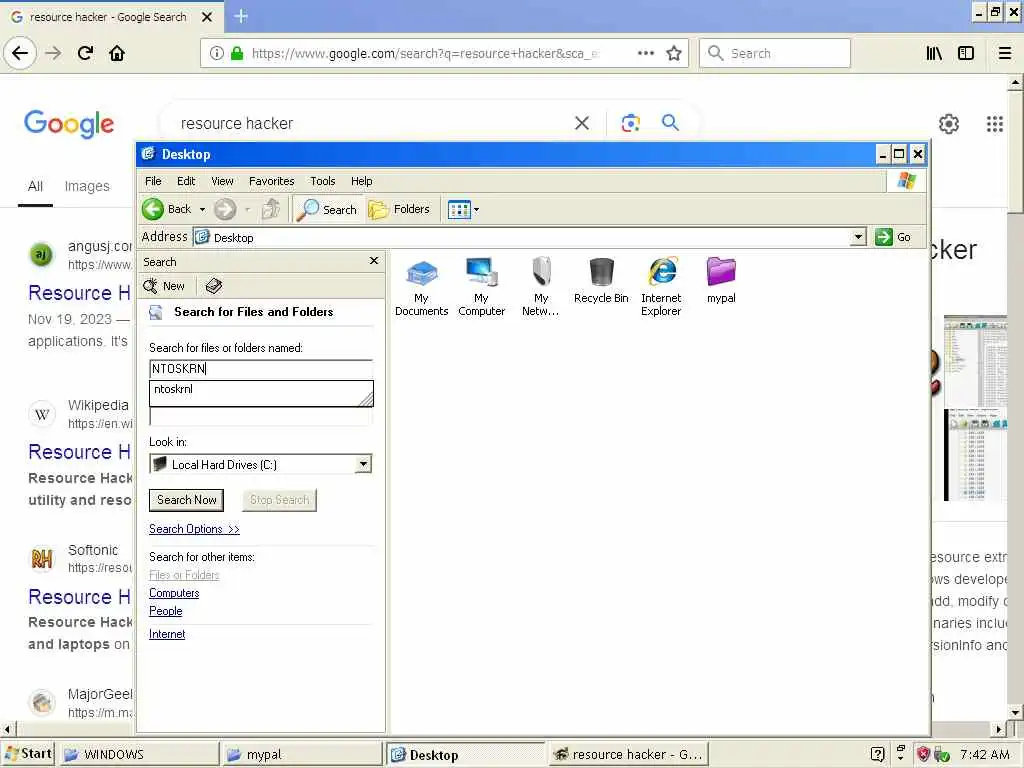This screenshot has width=1024, height=768.
Task: Click the People search link
Action: 165,611
